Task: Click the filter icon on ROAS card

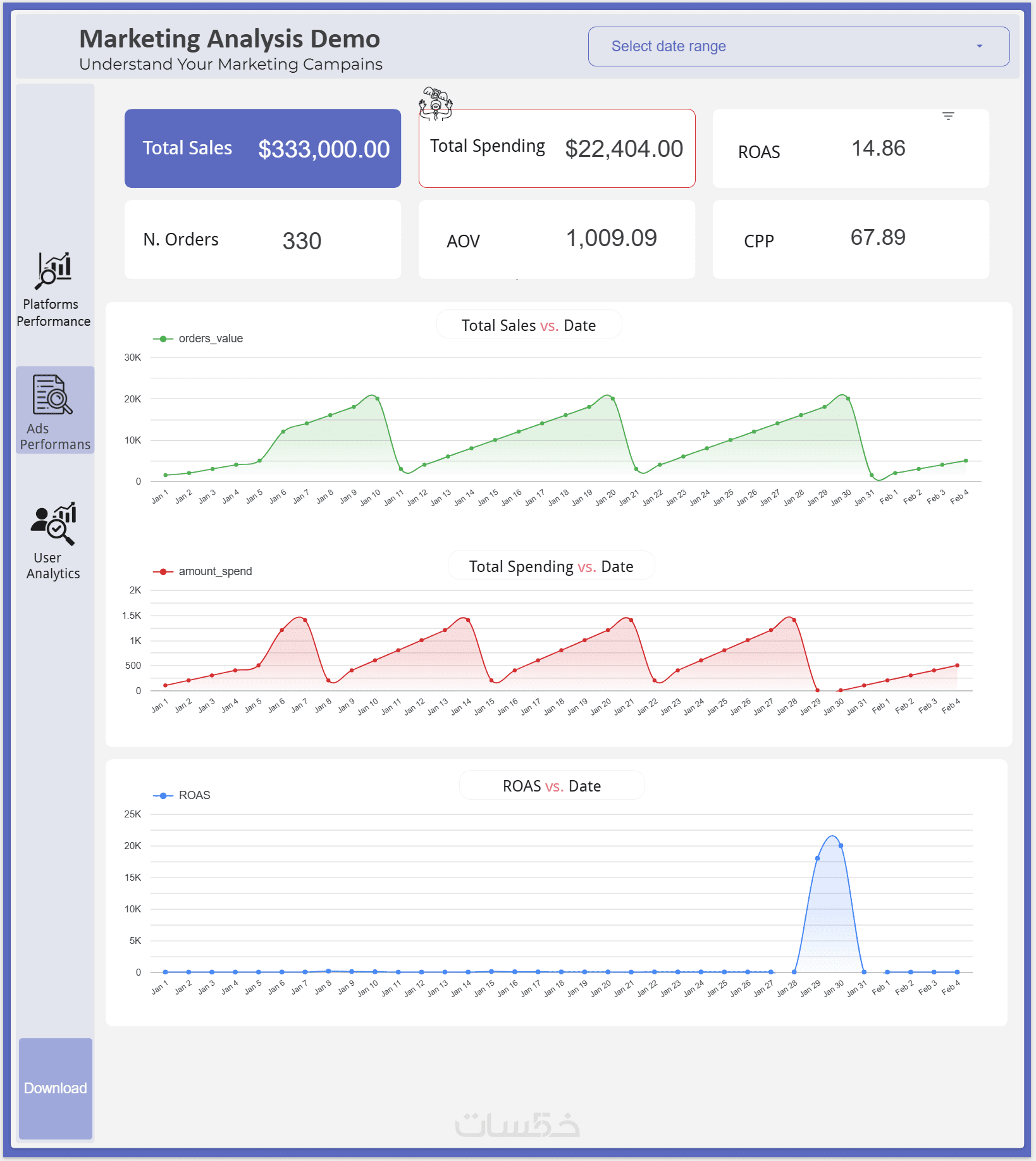Action: pyautogui.click(x=948, y=116)
